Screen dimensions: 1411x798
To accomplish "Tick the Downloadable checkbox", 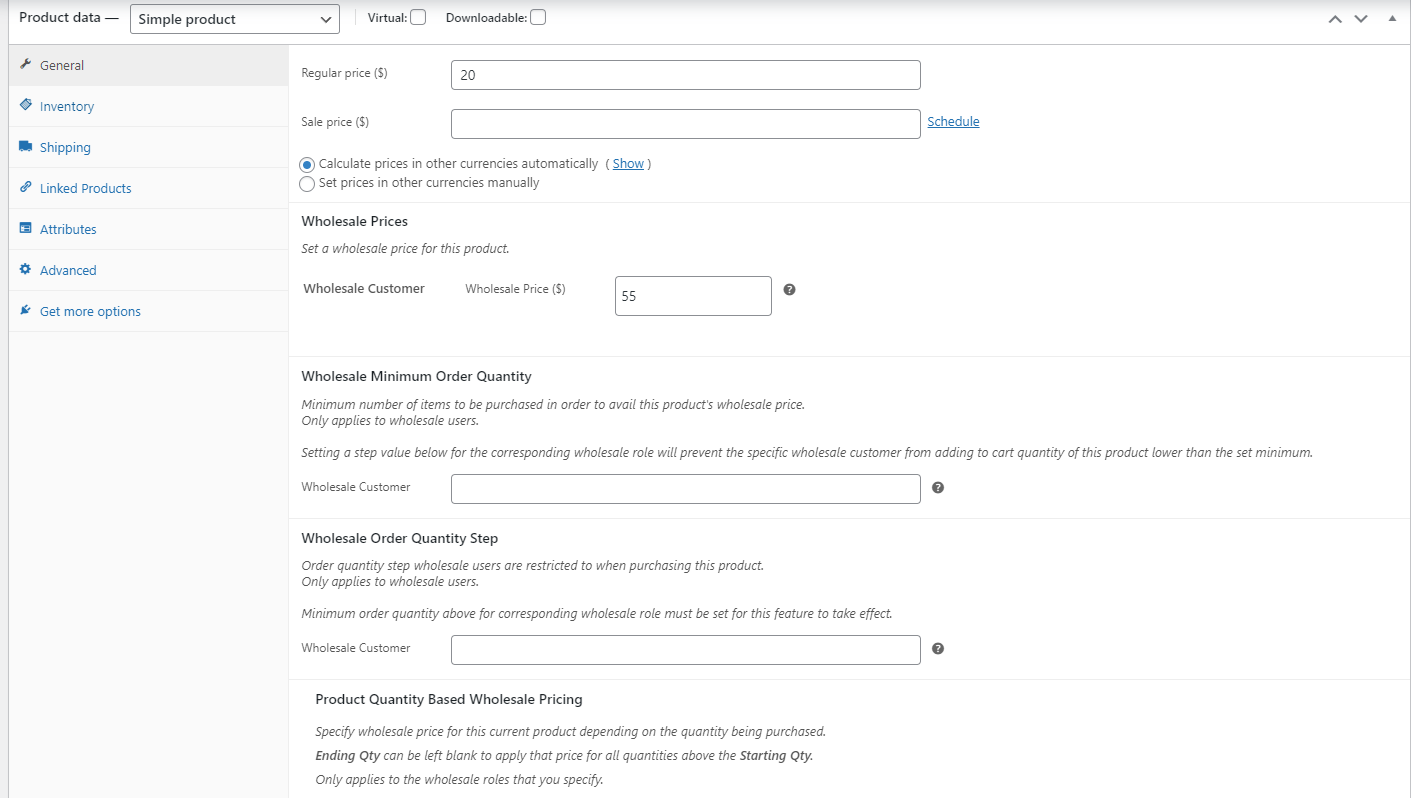I will coord(538,17).
